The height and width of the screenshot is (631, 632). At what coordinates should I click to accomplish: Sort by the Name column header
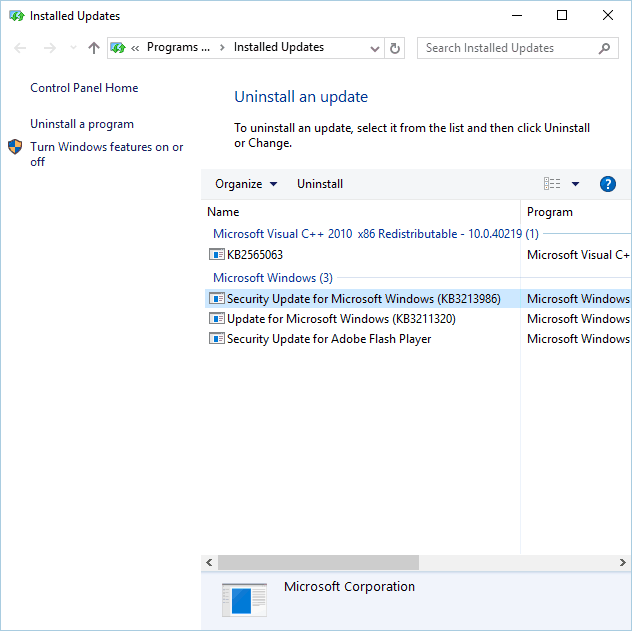[x=361, y=212]
